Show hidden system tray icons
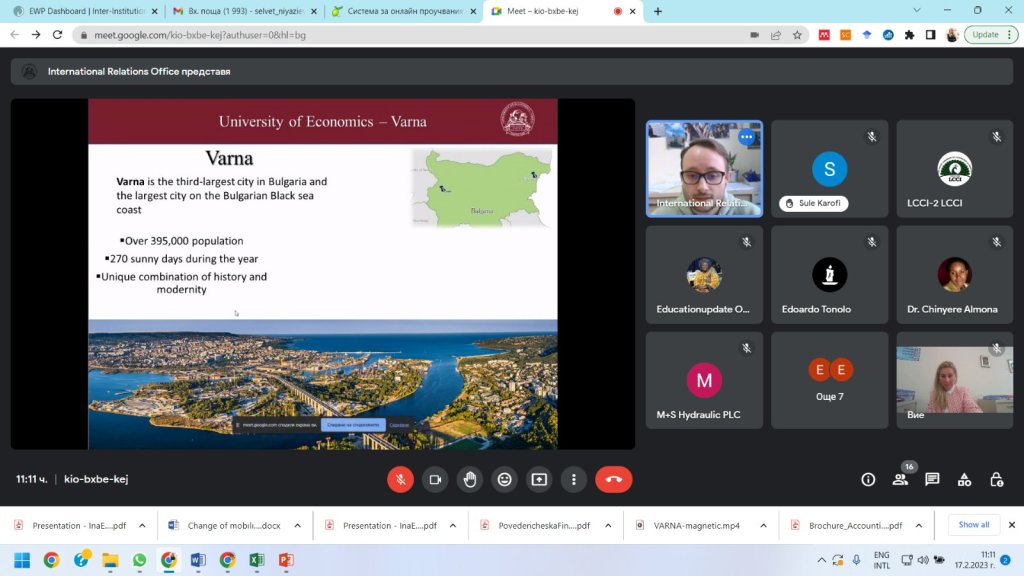Screen dimensions: 1024x576 [x=821, y=560]
